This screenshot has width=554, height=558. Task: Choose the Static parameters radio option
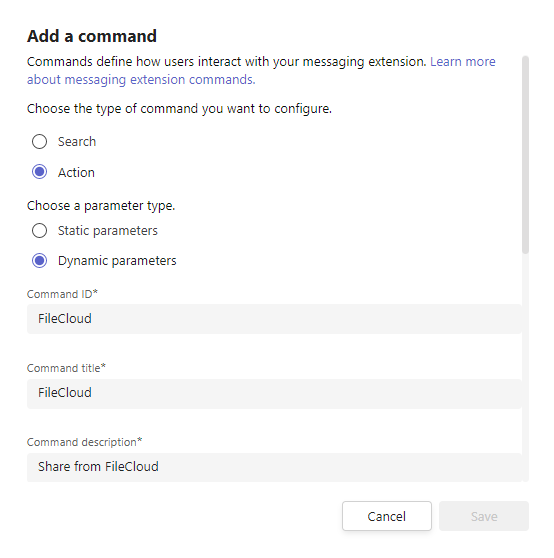tap(39, 231)
